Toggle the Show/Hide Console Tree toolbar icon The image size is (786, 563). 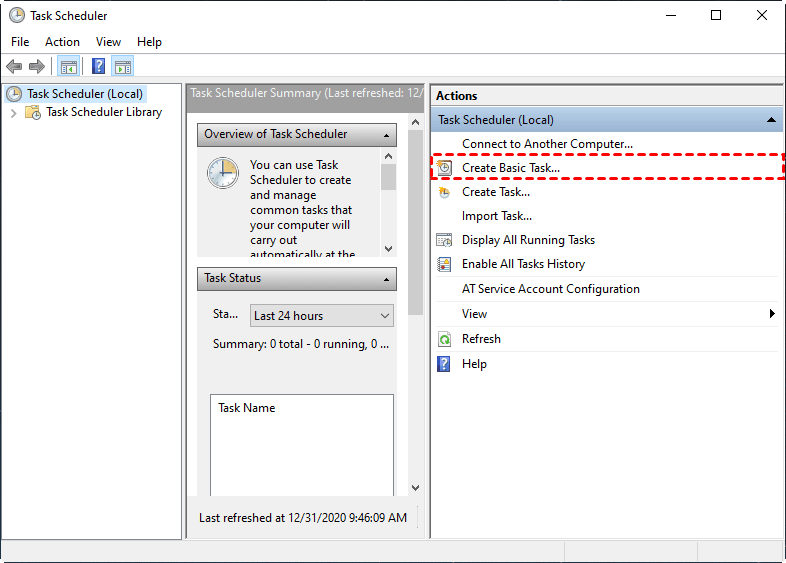(x=69, y=67)
